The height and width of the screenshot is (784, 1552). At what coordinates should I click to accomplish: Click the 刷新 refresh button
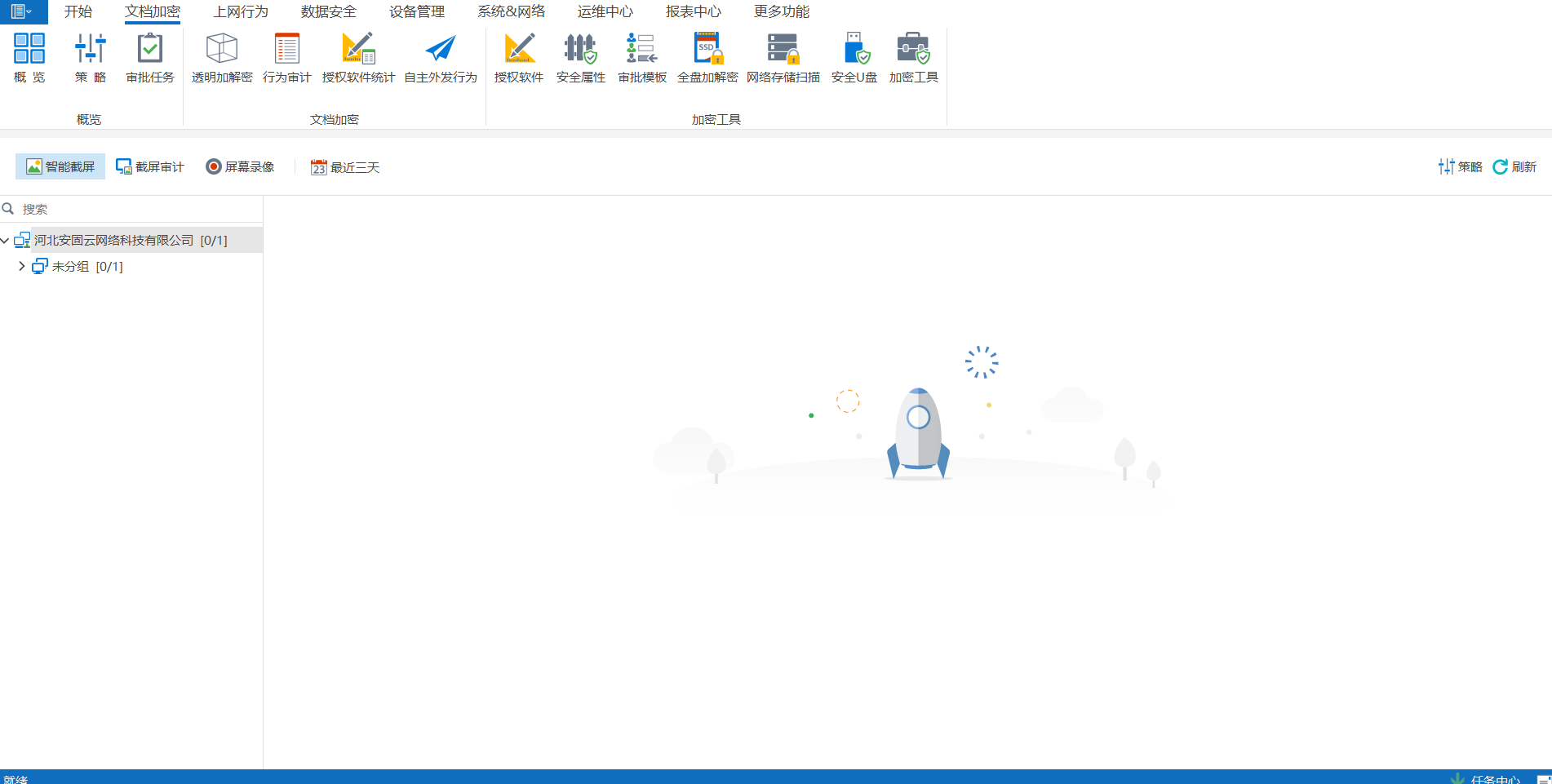[1514, 166]
